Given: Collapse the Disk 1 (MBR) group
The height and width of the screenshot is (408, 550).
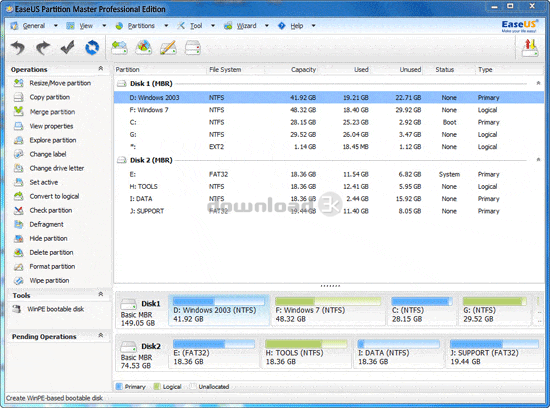Looking at the screenshot, I should (538, 83).
